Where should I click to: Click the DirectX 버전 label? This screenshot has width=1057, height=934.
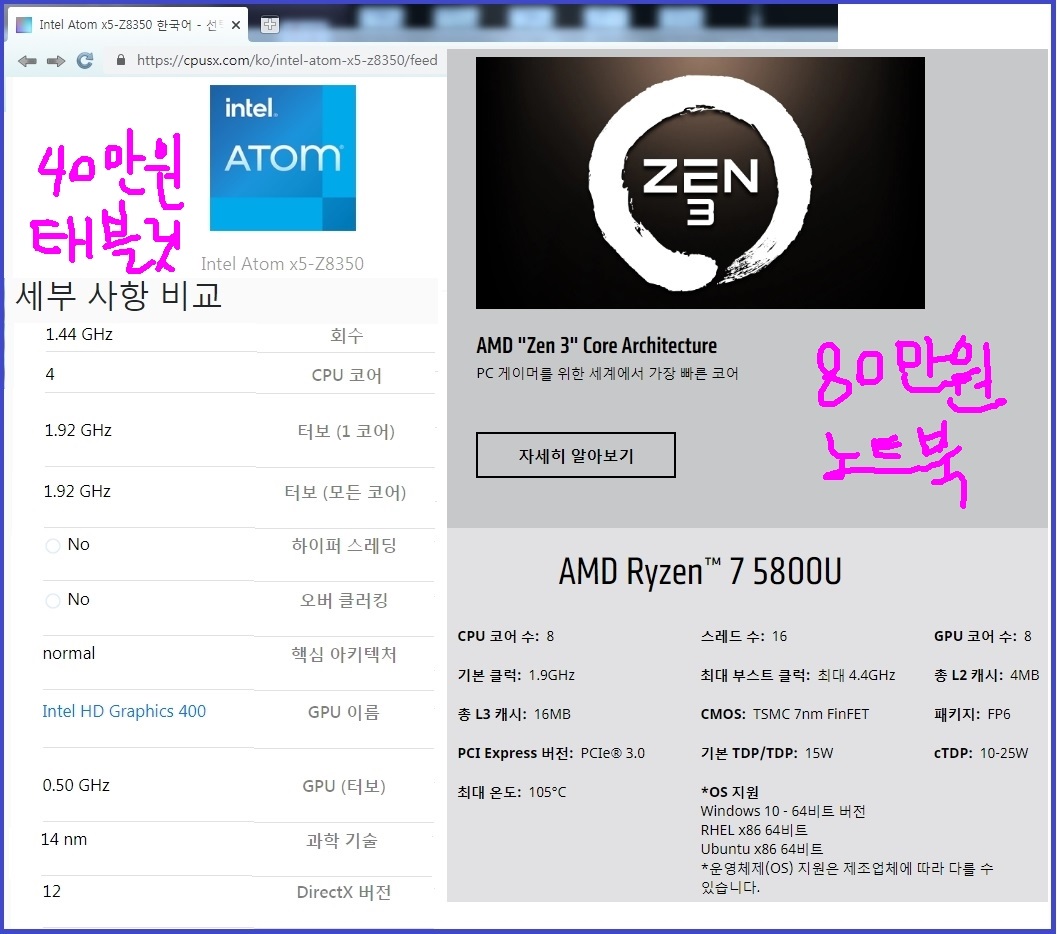click(344, 892)
